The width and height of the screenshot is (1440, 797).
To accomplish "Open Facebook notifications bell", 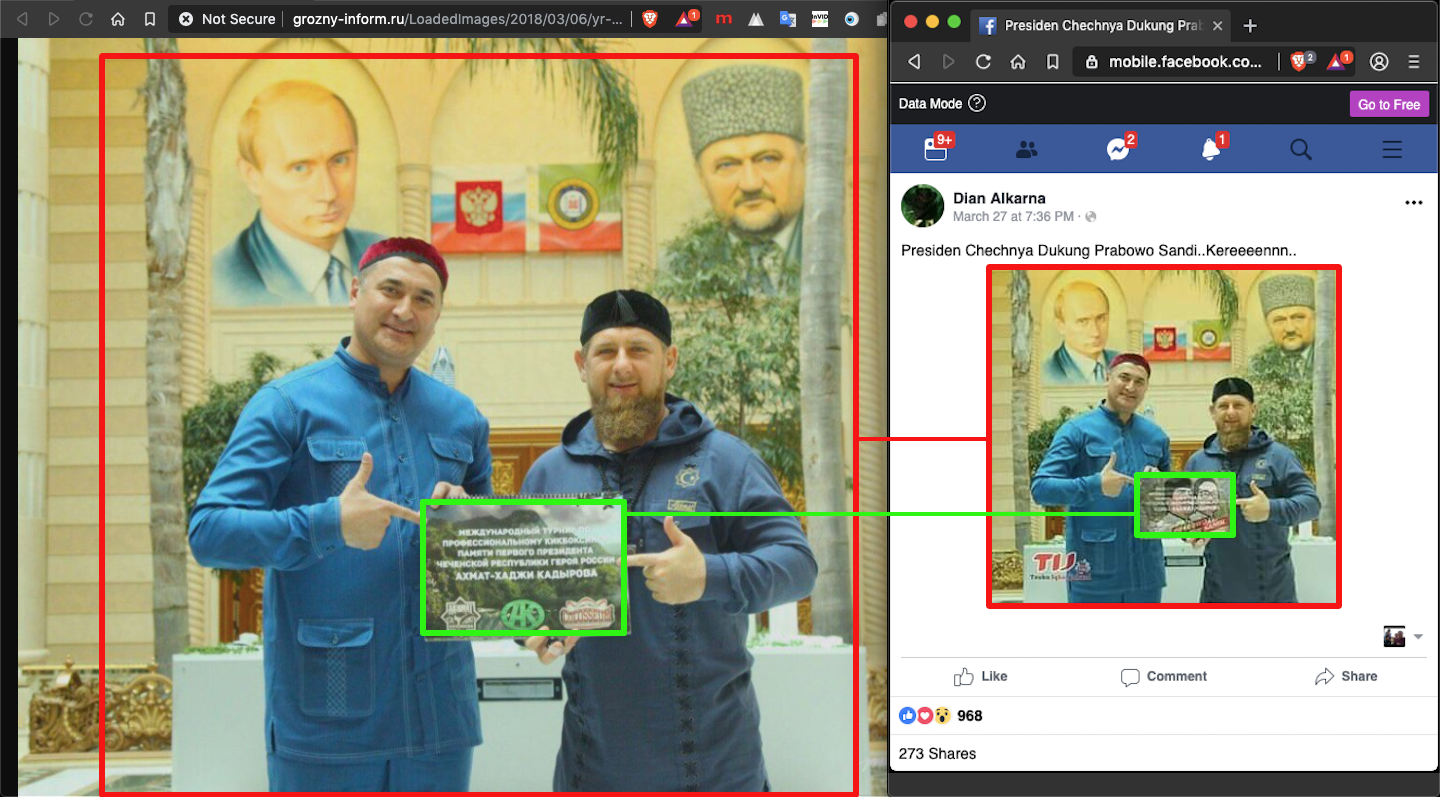I will click(x=1210, y=149).
